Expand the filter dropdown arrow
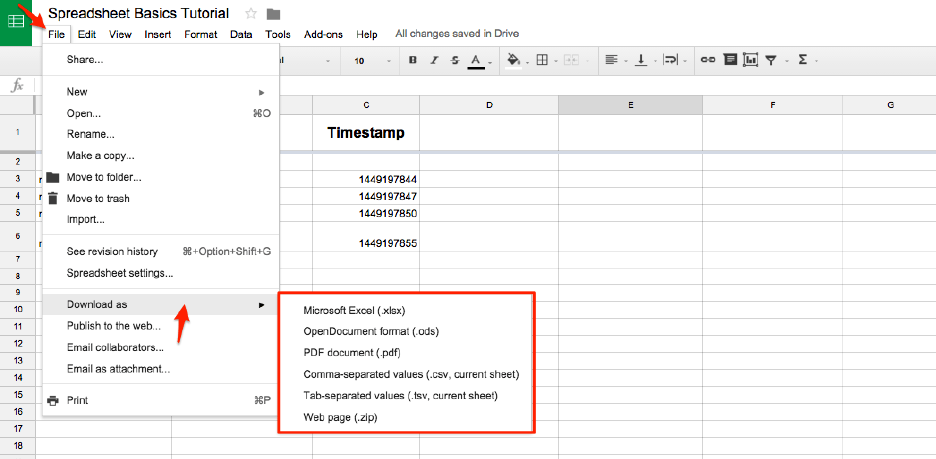Image resolution: width=936 pixels, height=459 pixels. point(787,61)
